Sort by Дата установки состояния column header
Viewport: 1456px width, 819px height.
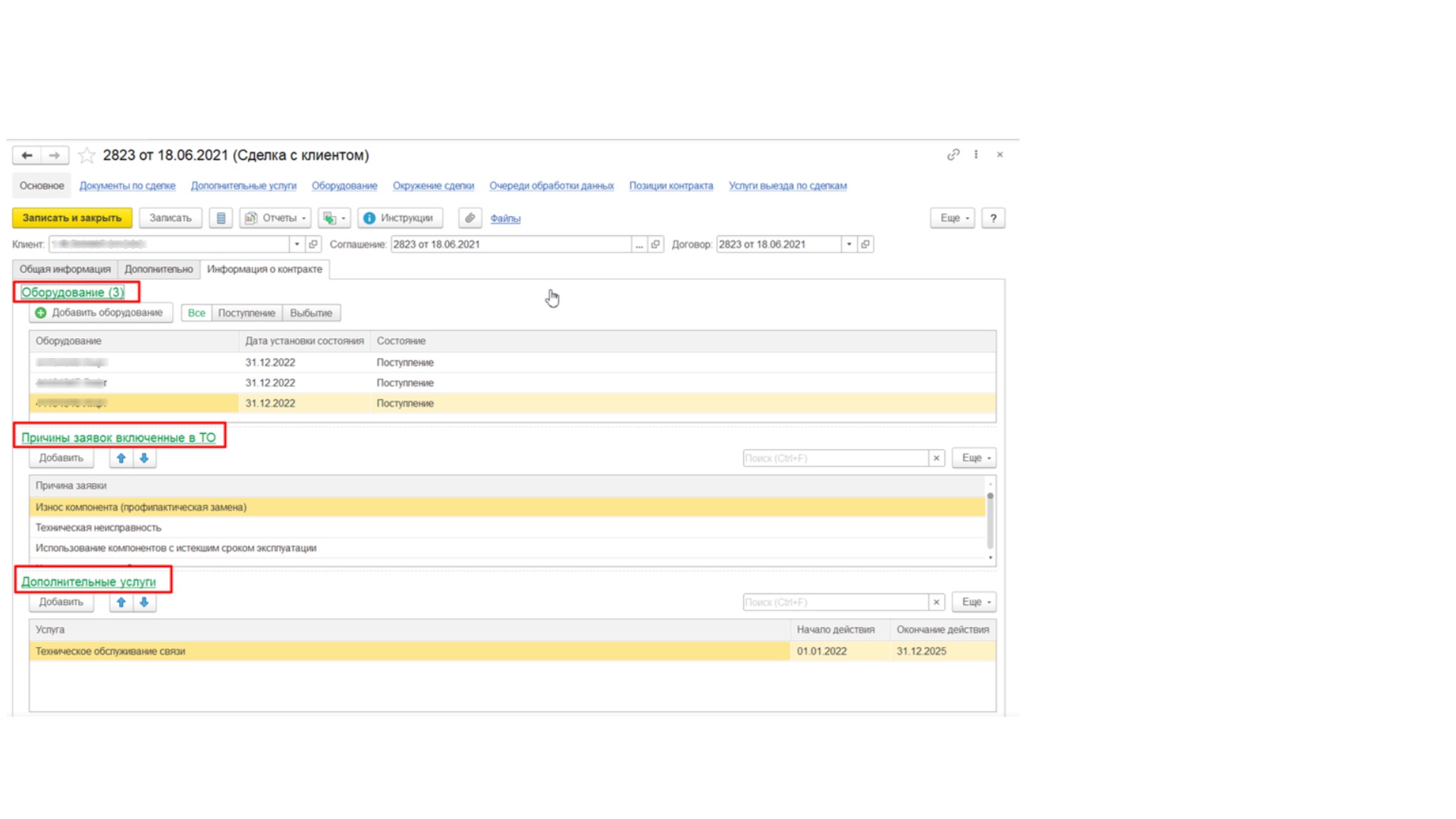[304, 341]
